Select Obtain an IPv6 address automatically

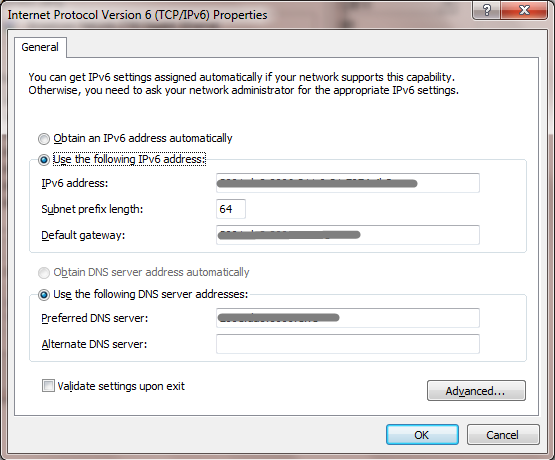(x=44, y=139)
